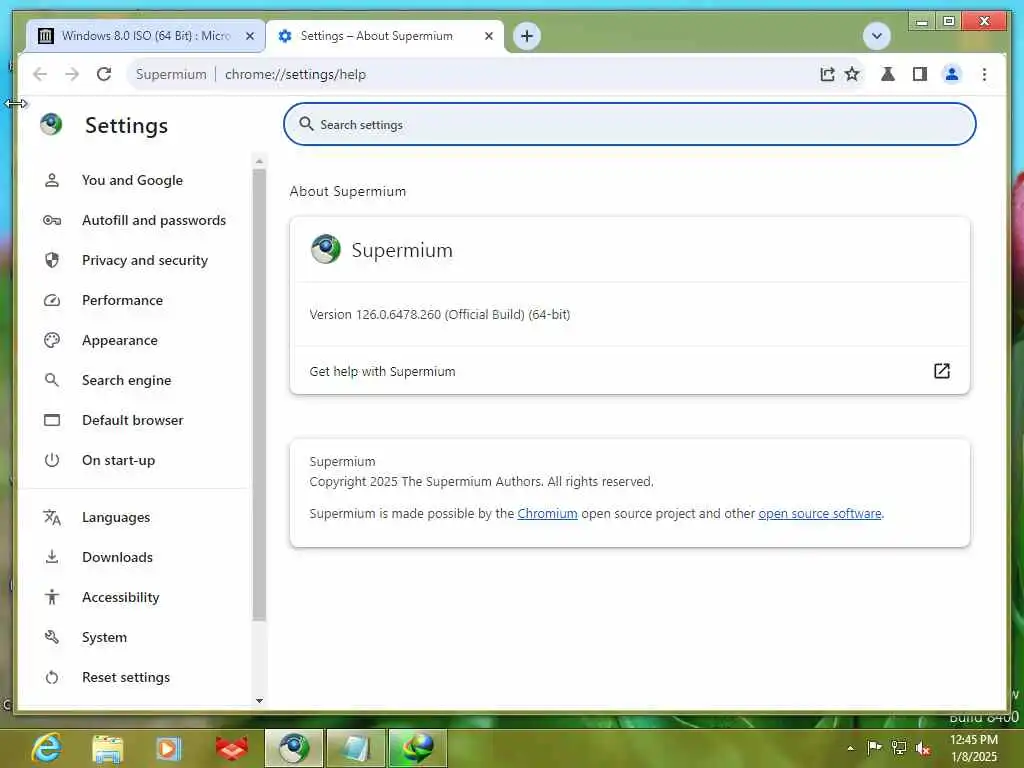Click the download arrow icon beside Downloads
The height and width of the screenshot is (768, 1024).
click(52, 557)
